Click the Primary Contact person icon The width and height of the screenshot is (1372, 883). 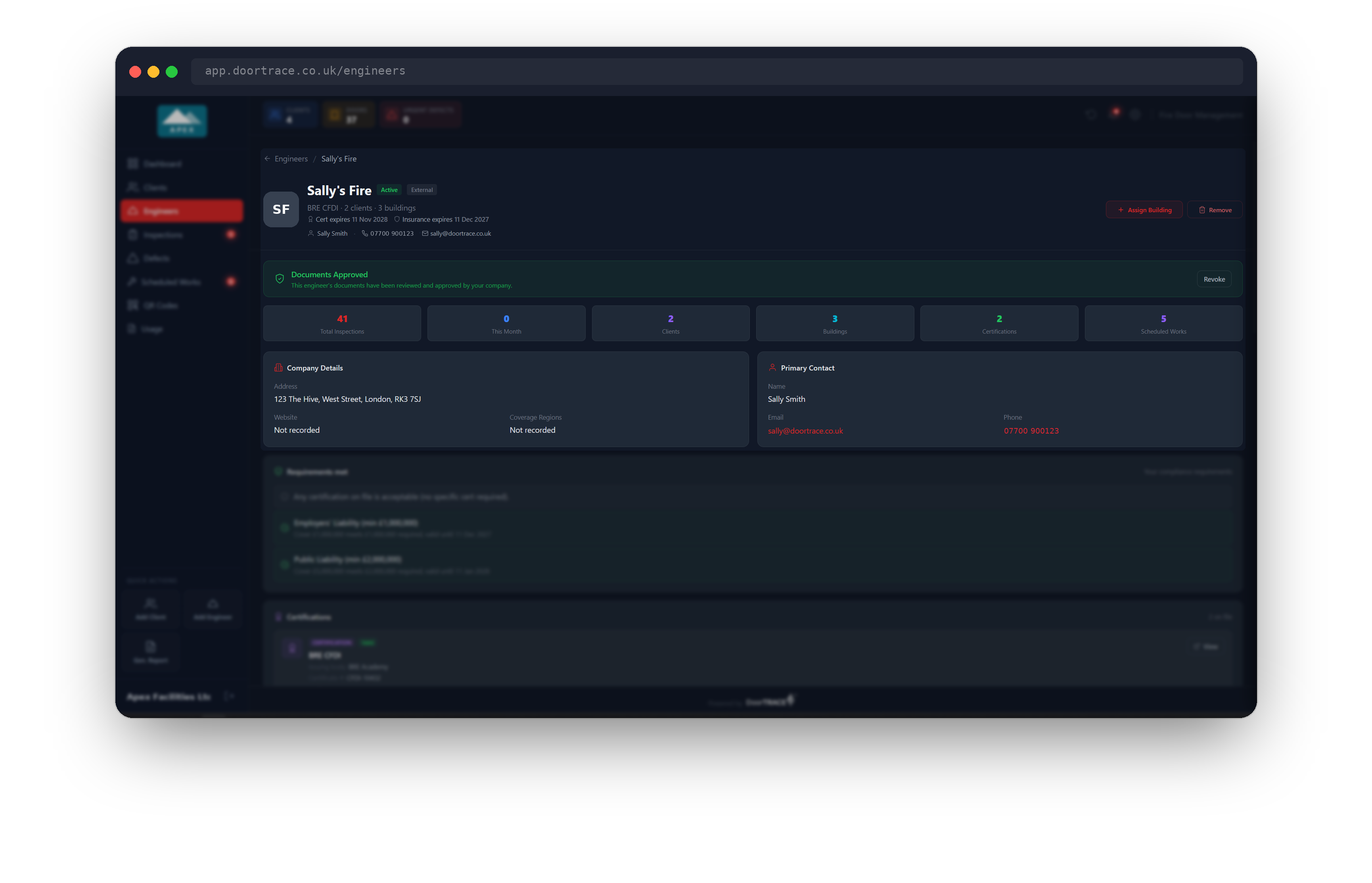point(772,368)
